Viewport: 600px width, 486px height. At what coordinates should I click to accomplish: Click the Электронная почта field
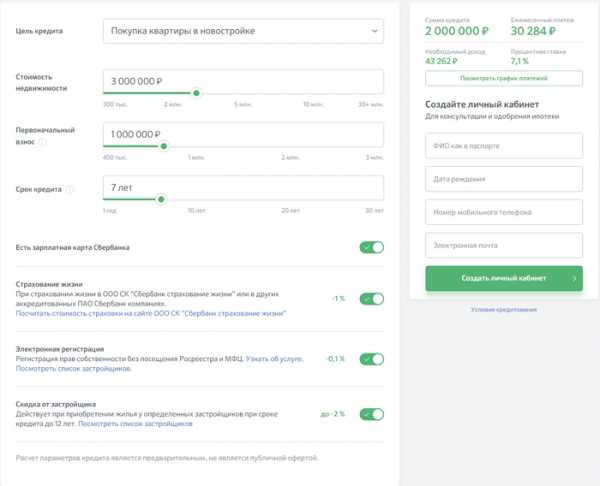(x=504, y=245)
